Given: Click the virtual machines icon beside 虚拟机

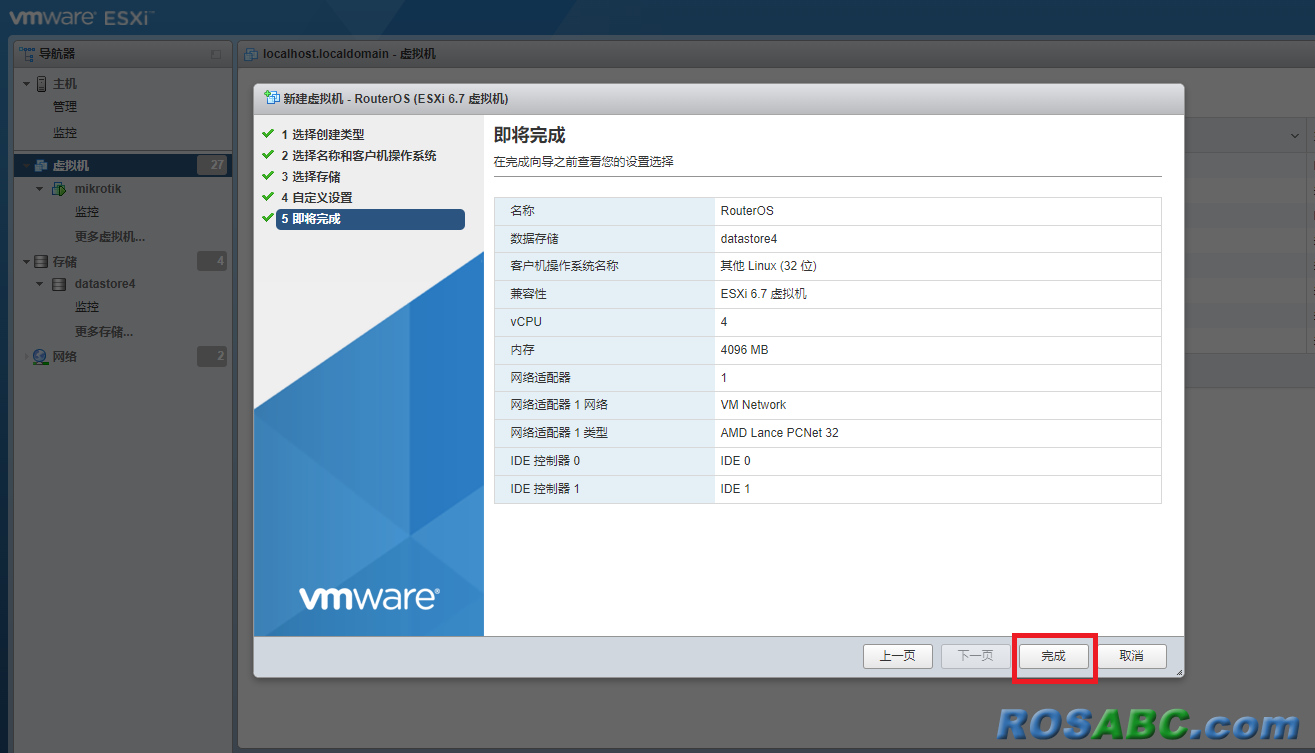Looking at the screenshot, I should point(41,165).
